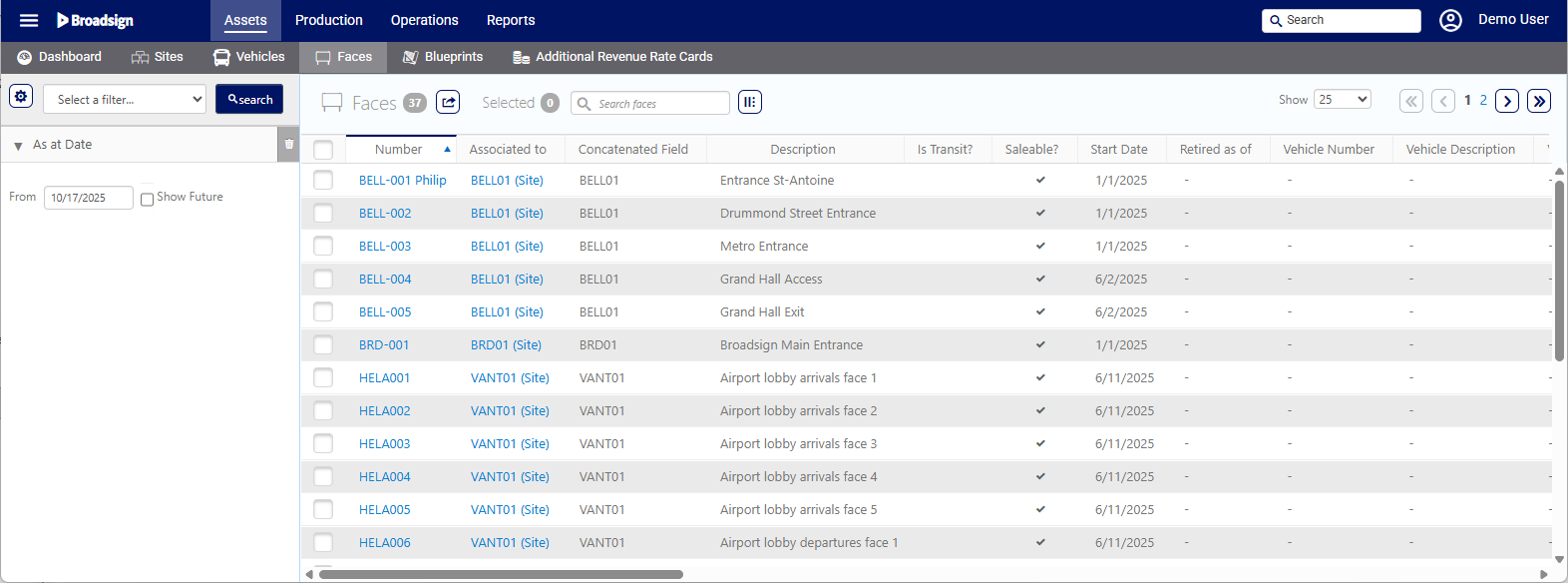Screen dimensions: 1568x583
Task: Open the Blueprints tab
Action: click(442, 57)
